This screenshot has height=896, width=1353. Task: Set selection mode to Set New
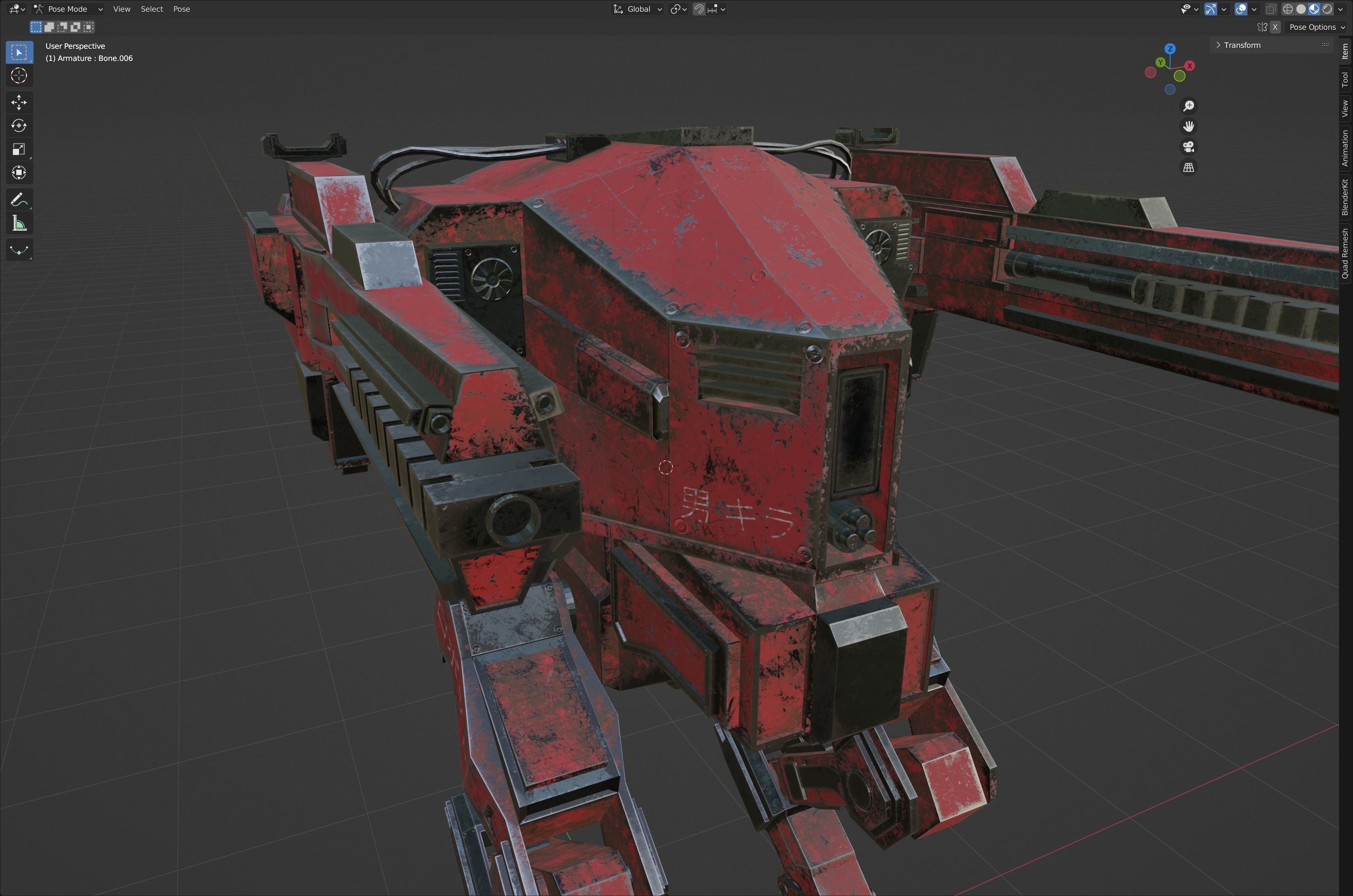36,27
